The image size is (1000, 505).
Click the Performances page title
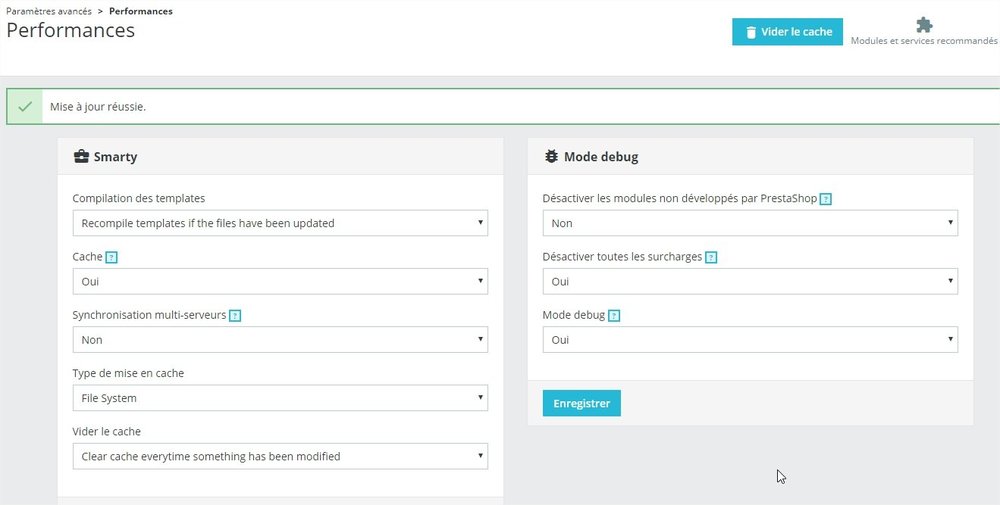click(x=71, y=30)
